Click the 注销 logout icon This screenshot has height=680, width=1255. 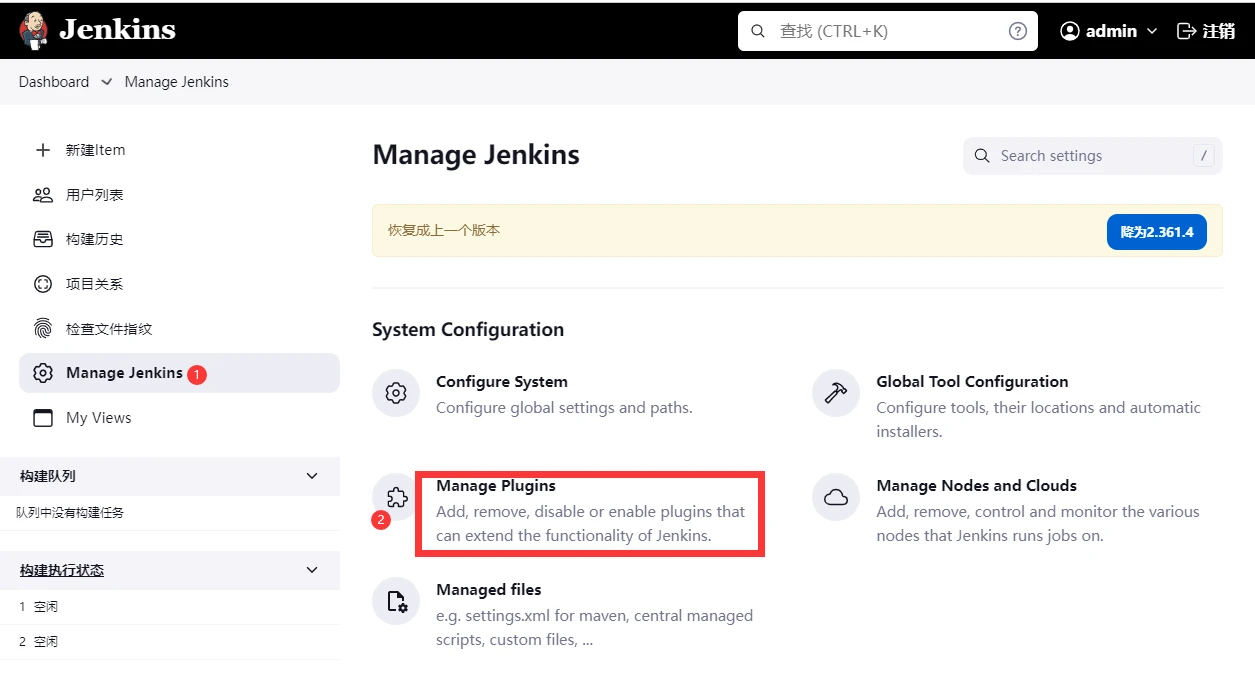(x=1186, y=31)
